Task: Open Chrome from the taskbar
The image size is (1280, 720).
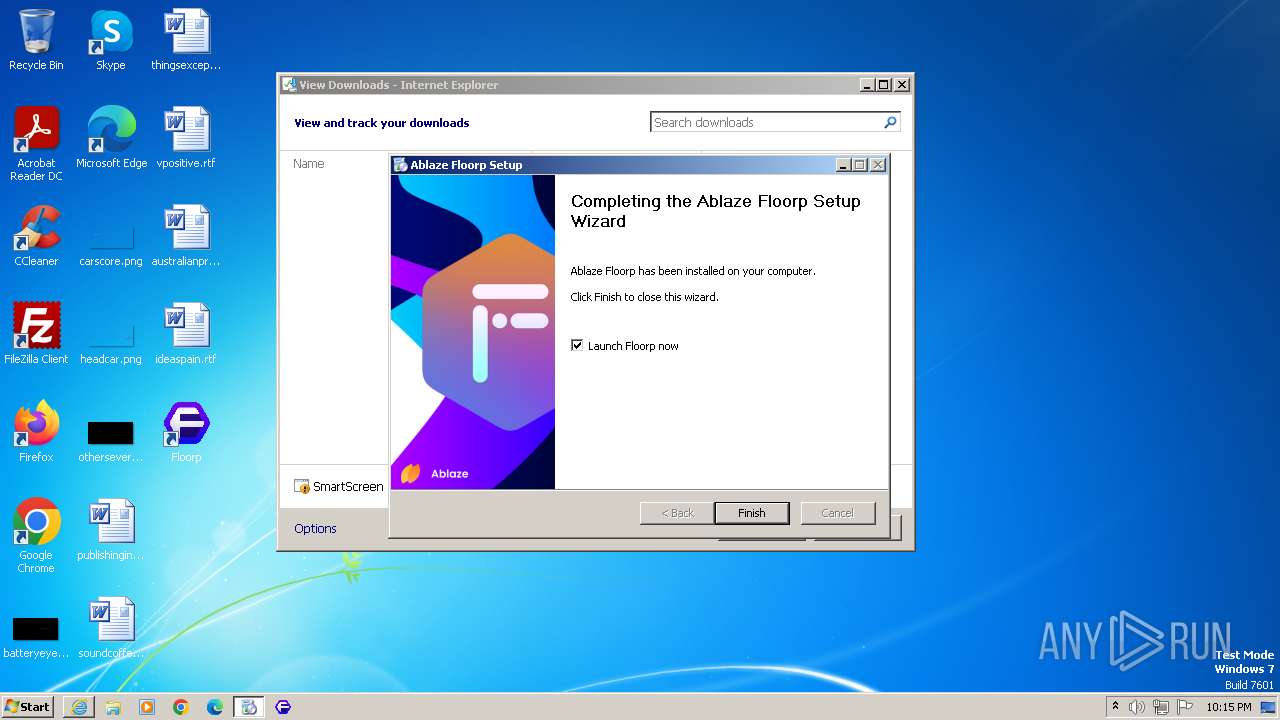Action: point(181,707)
